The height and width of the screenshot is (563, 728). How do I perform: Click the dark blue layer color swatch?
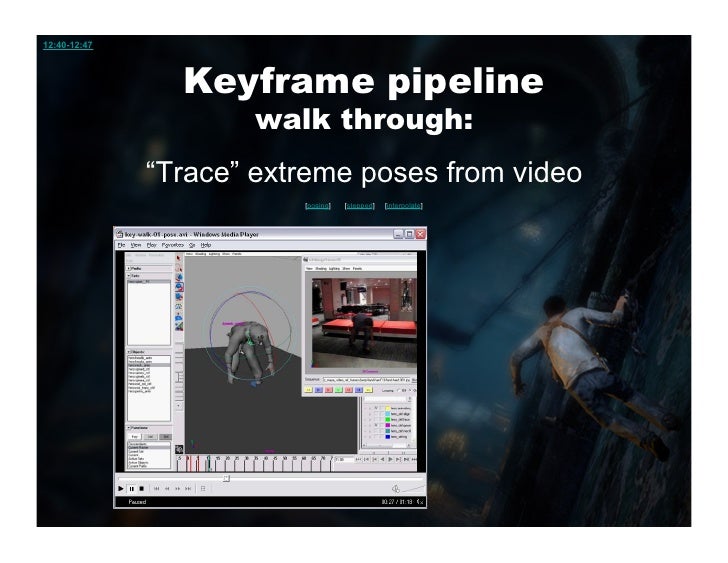(x=388, y=437)
